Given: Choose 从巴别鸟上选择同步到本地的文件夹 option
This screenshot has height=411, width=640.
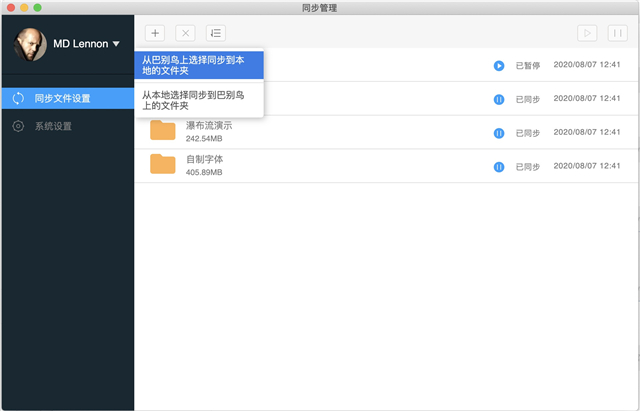Looking at the screenshot, I should (x=199, y=64).
